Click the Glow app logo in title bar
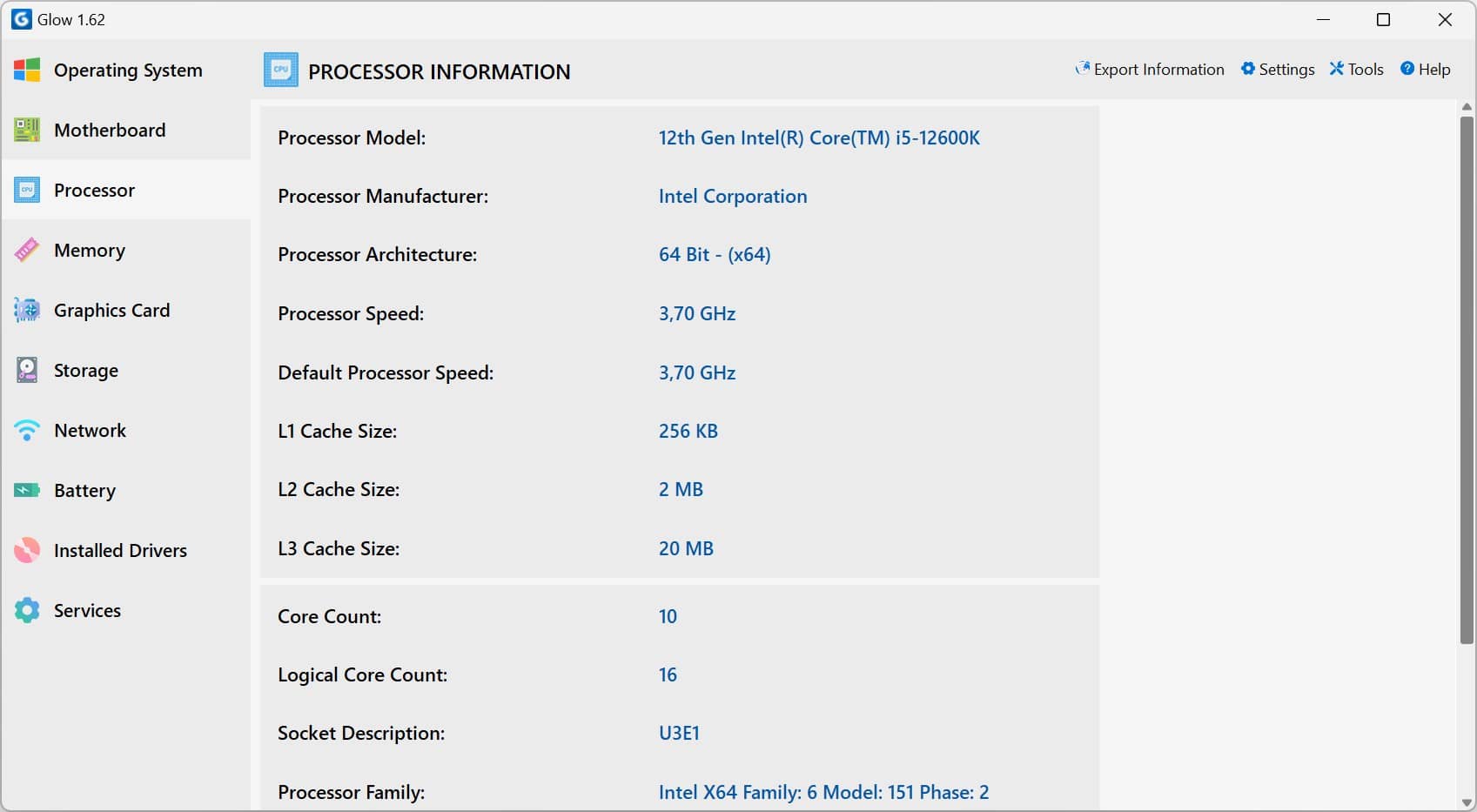 pos(21,19)
